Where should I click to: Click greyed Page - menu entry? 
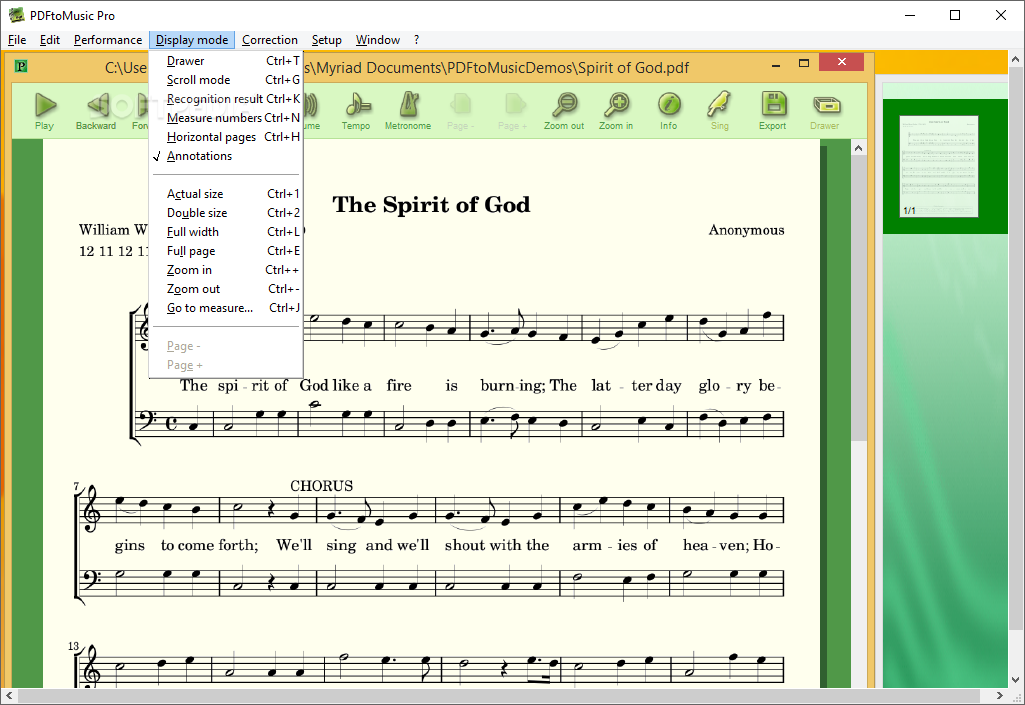(226, 346)
